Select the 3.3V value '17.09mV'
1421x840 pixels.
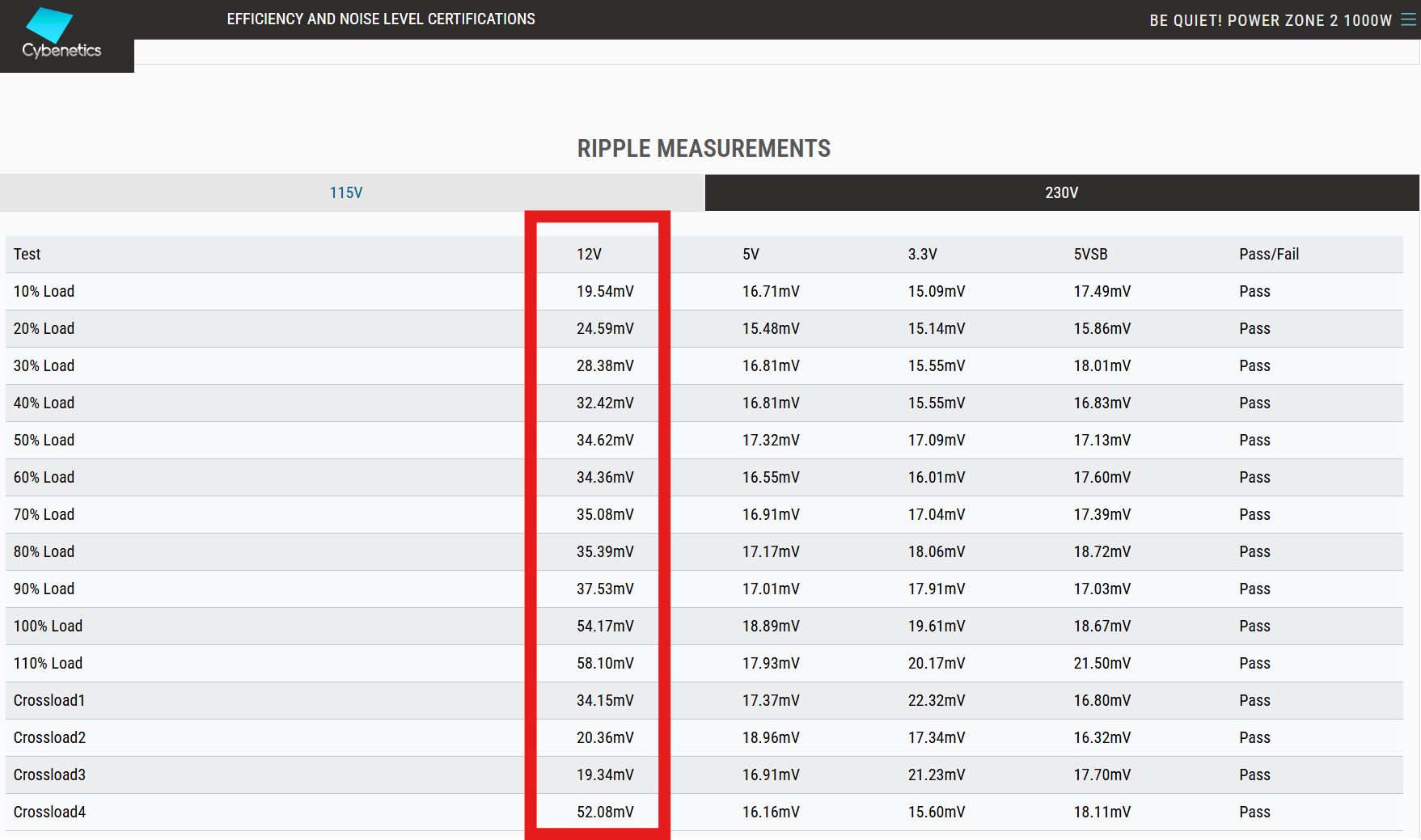(x=937, y=440)
